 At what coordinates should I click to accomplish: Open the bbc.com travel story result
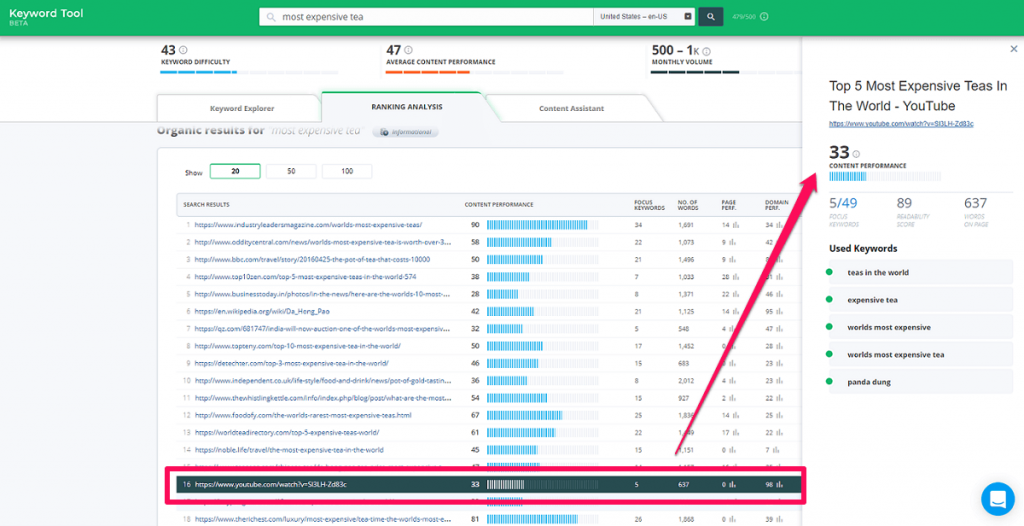coord(312,259)
